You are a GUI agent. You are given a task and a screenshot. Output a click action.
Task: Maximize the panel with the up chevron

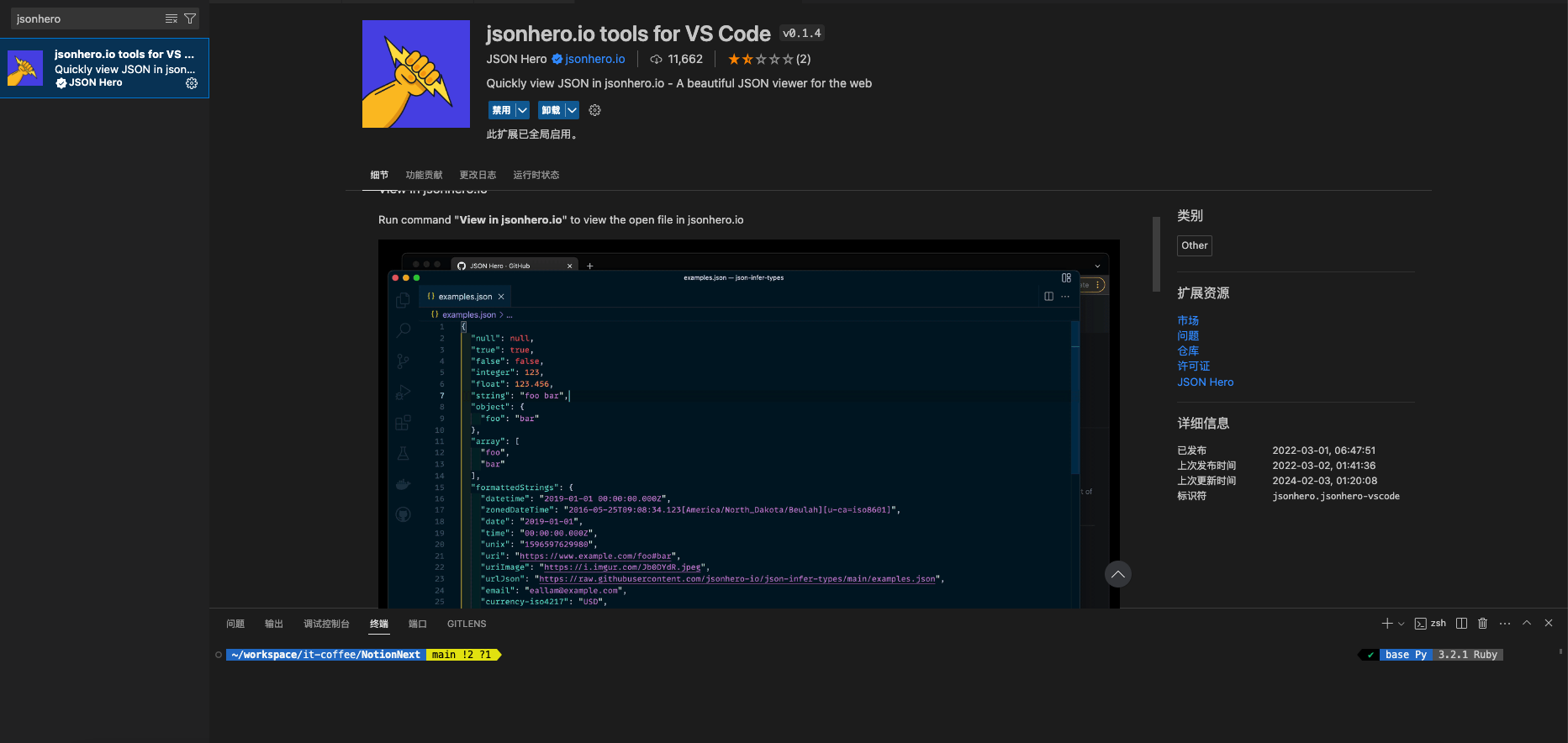point(1527,624)
